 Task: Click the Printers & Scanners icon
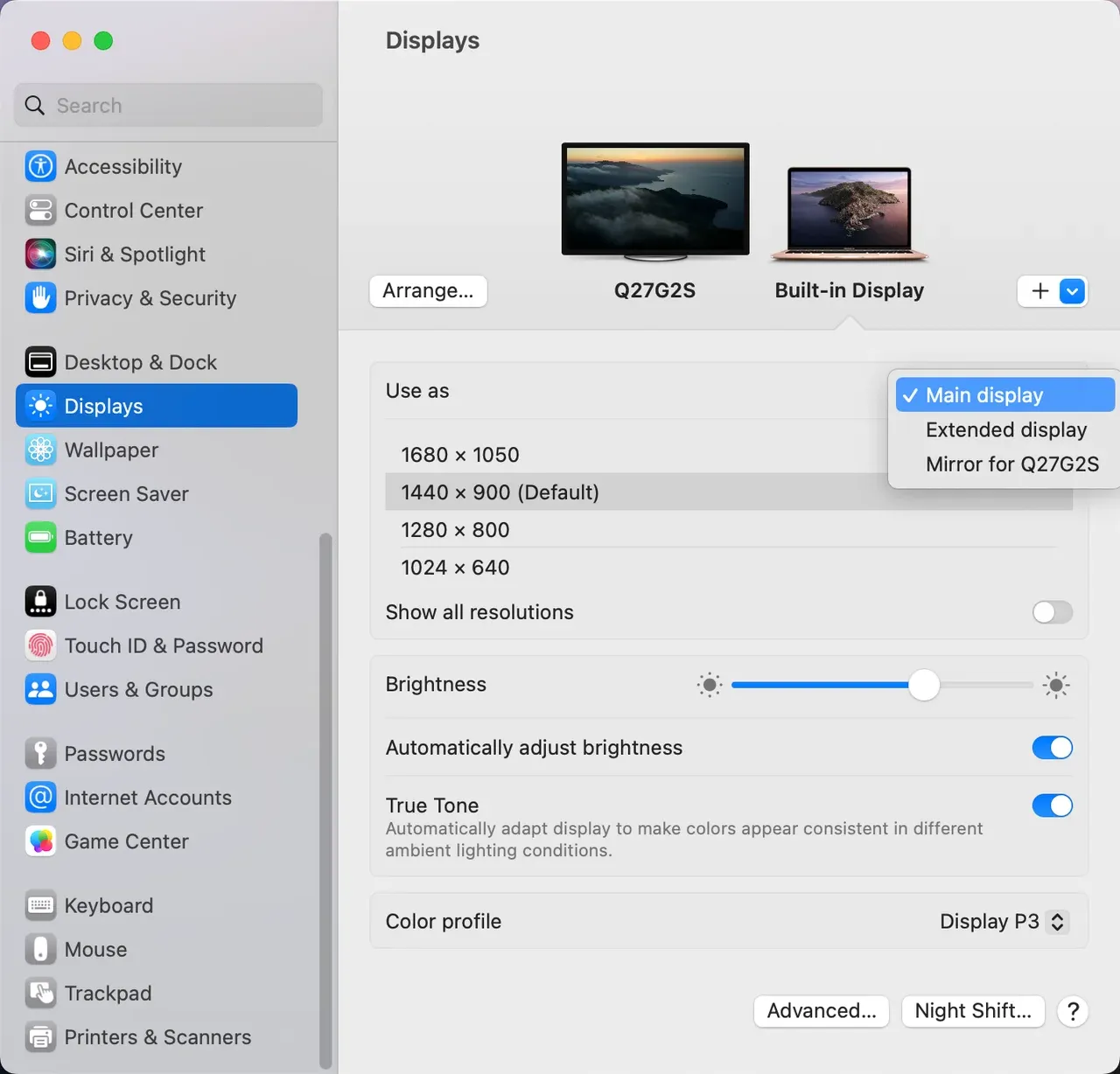[40, 1036]
